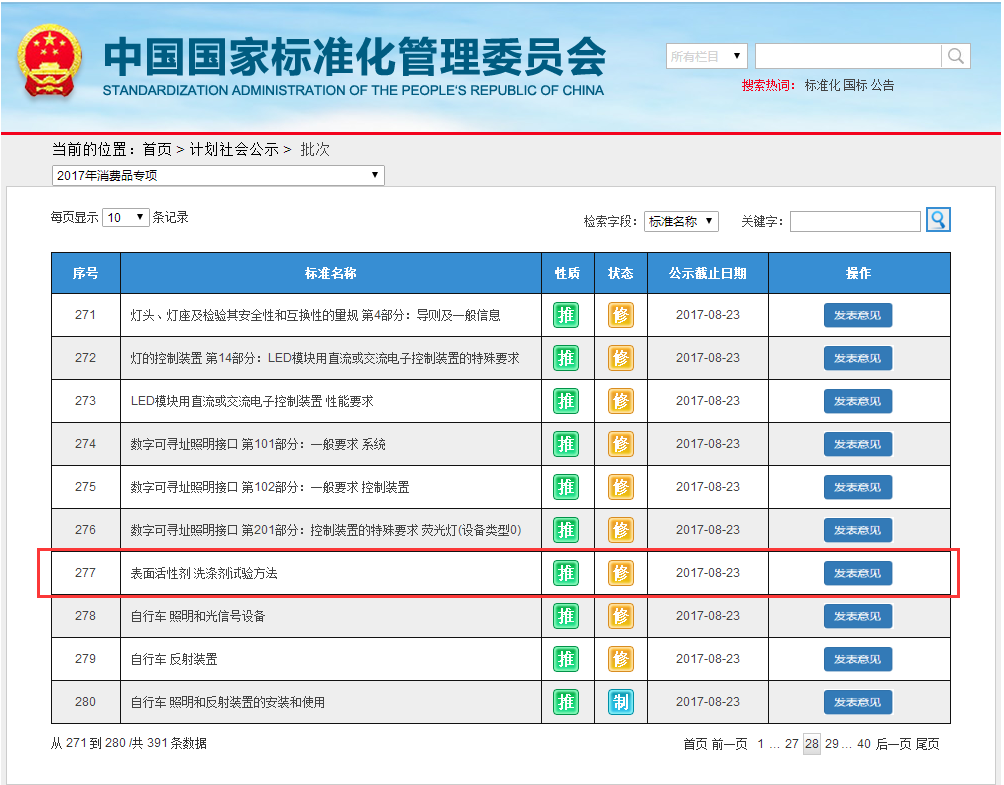Screen dimensions: 1004x785
Task: Open the 所有栏目 category dropdown
Action: pyautogui.click(x=706, y=56)
